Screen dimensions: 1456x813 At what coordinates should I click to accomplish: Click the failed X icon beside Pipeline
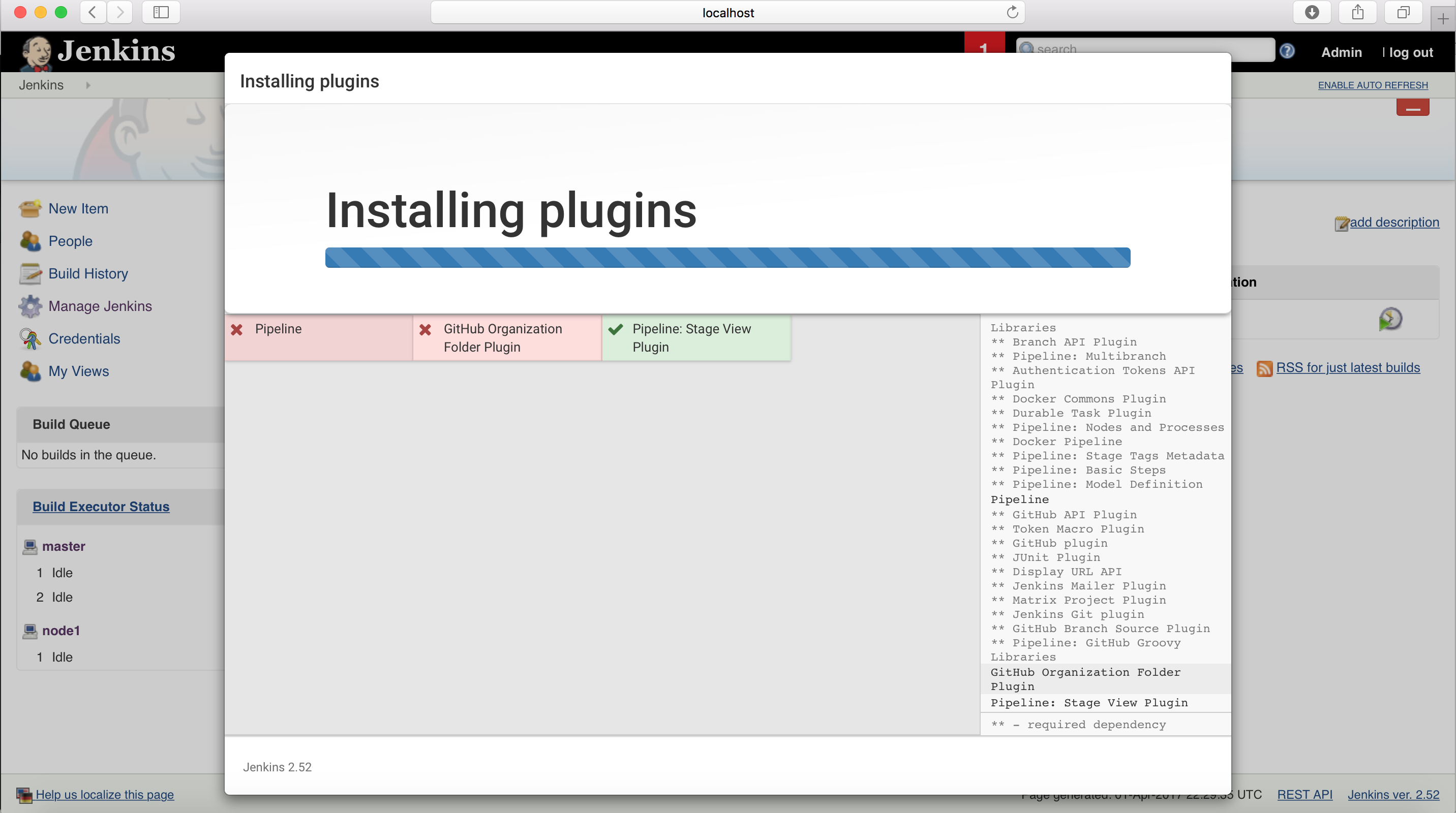(237, 329)
